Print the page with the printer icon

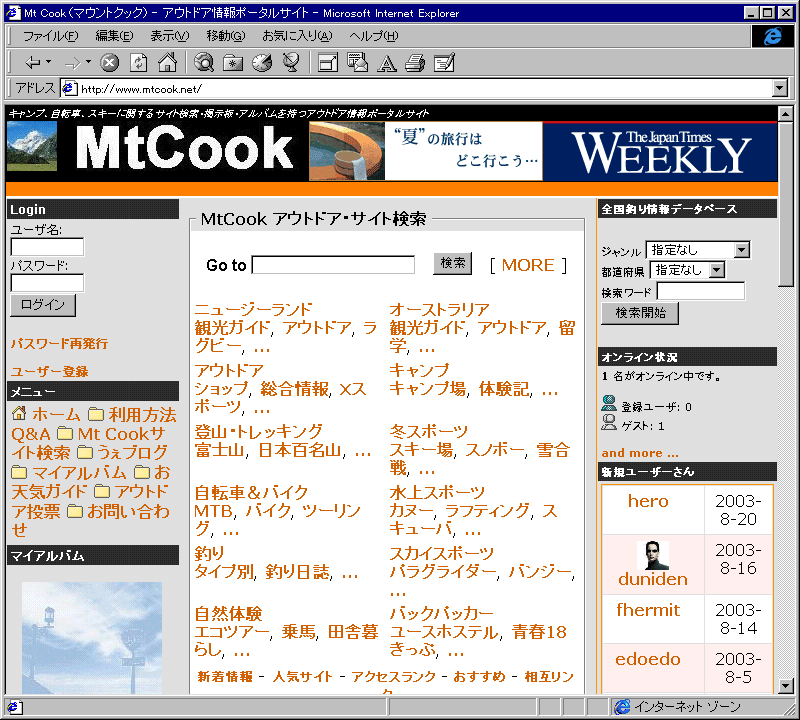(x=415, y=63)
